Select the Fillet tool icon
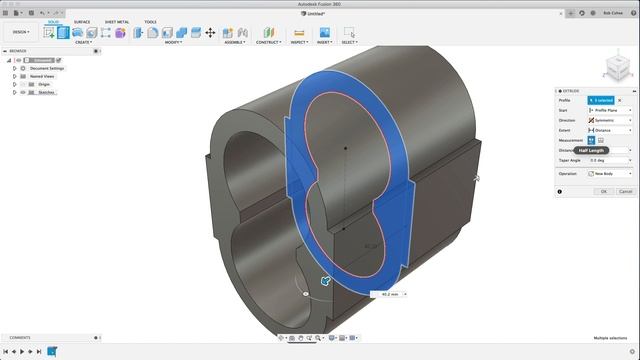 click(153, 33)
